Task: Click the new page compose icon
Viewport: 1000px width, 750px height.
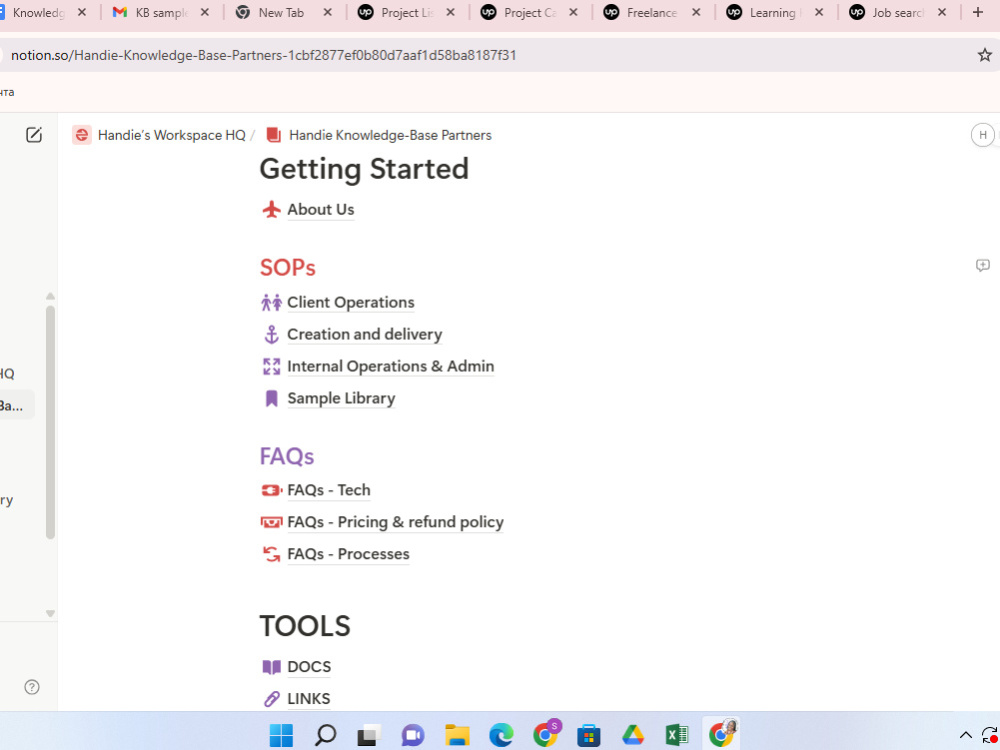Action: 34,135
